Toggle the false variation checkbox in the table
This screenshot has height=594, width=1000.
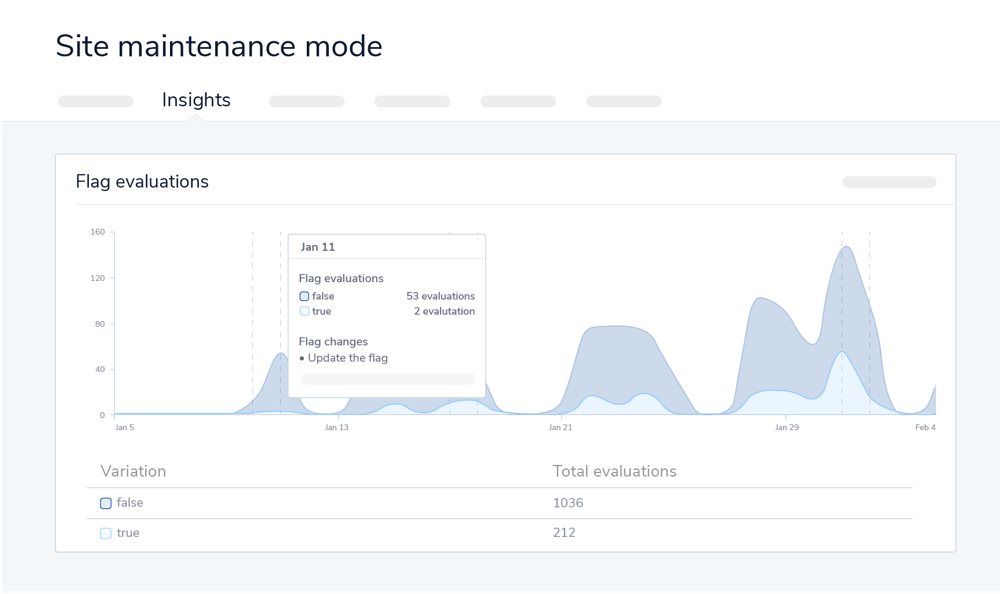point(106,503)
